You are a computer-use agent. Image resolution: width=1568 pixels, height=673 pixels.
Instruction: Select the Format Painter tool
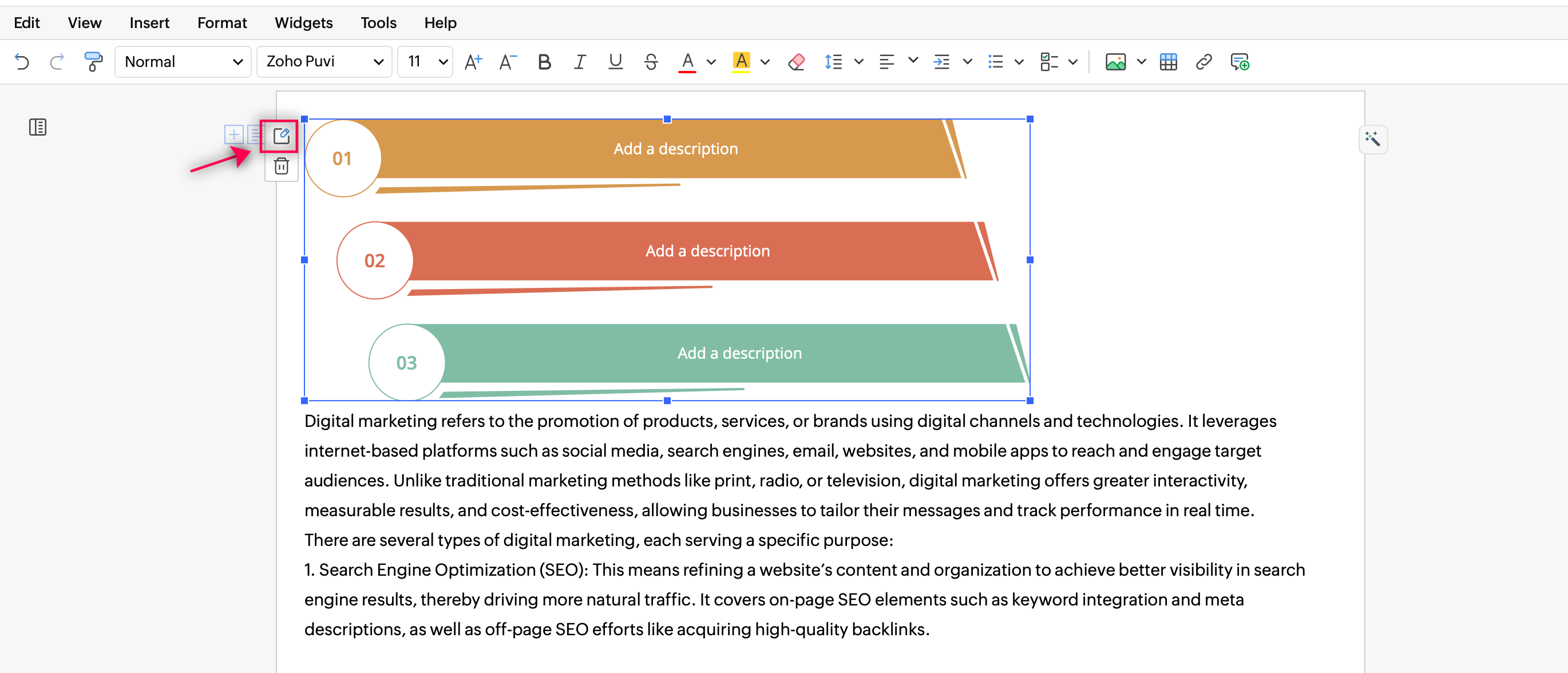(x=93, y=61)
